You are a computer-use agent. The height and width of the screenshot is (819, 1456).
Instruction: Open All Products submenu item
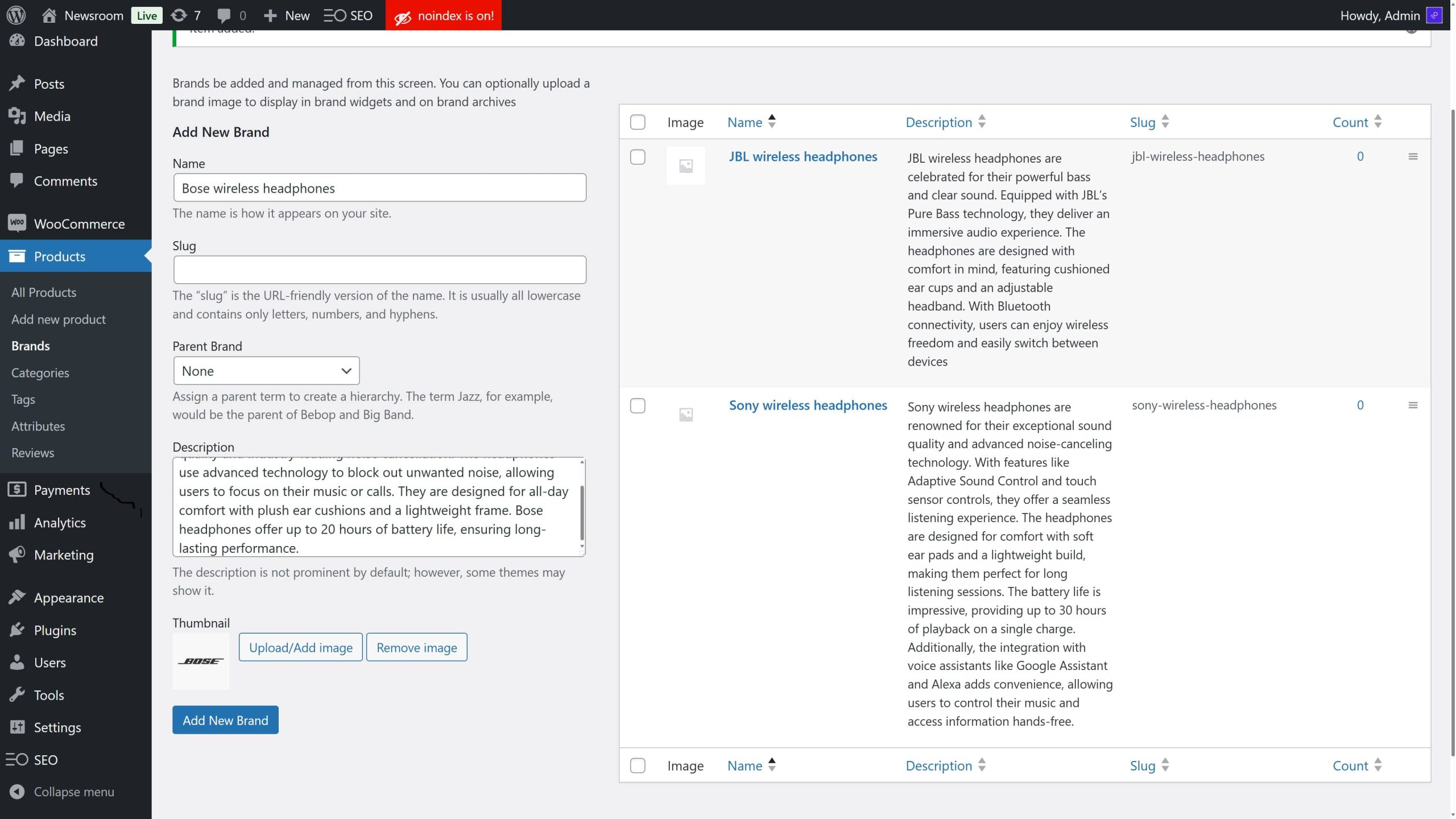click(44, 292)
